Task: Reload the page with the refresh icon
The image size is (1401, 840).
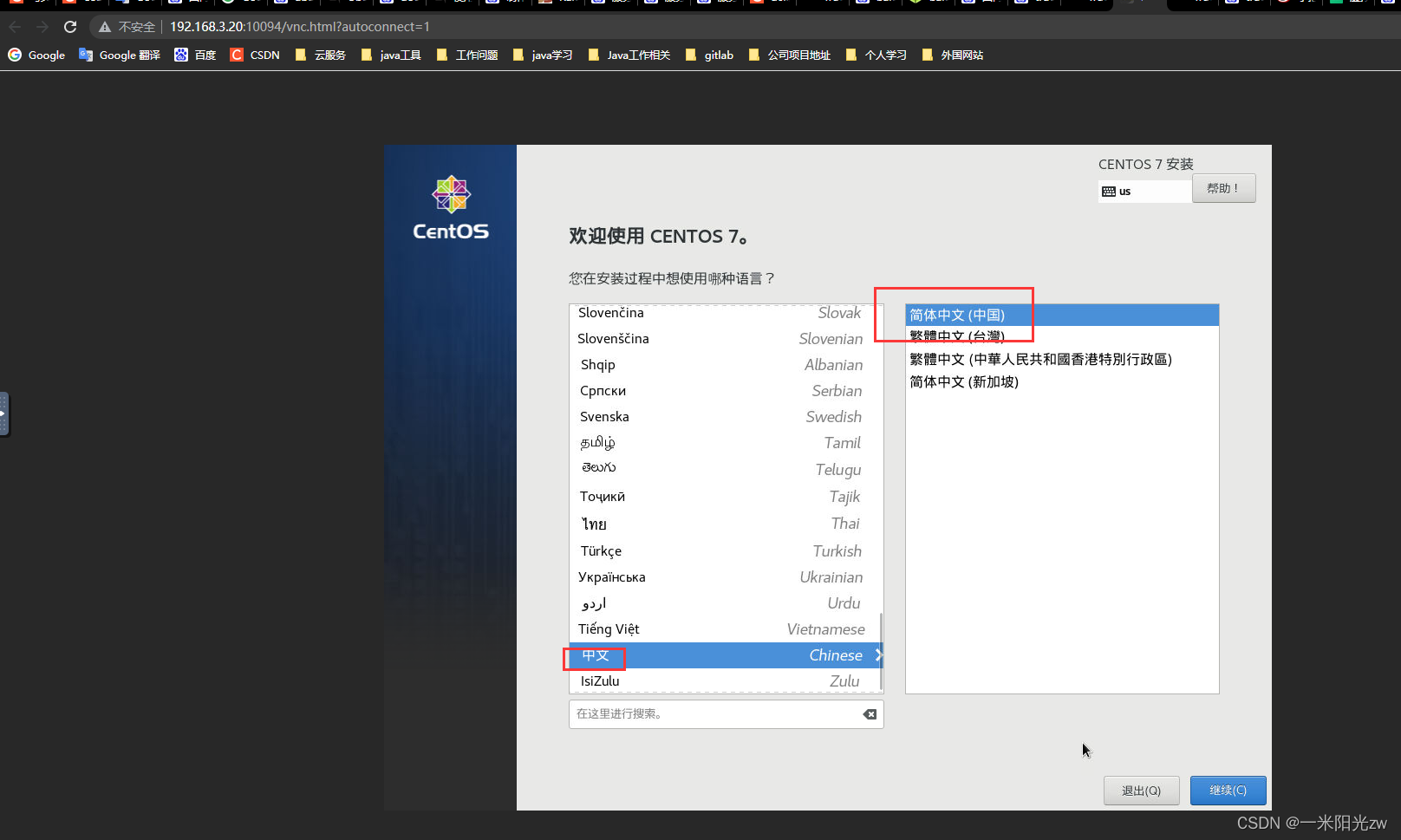Action: point(70,26)
